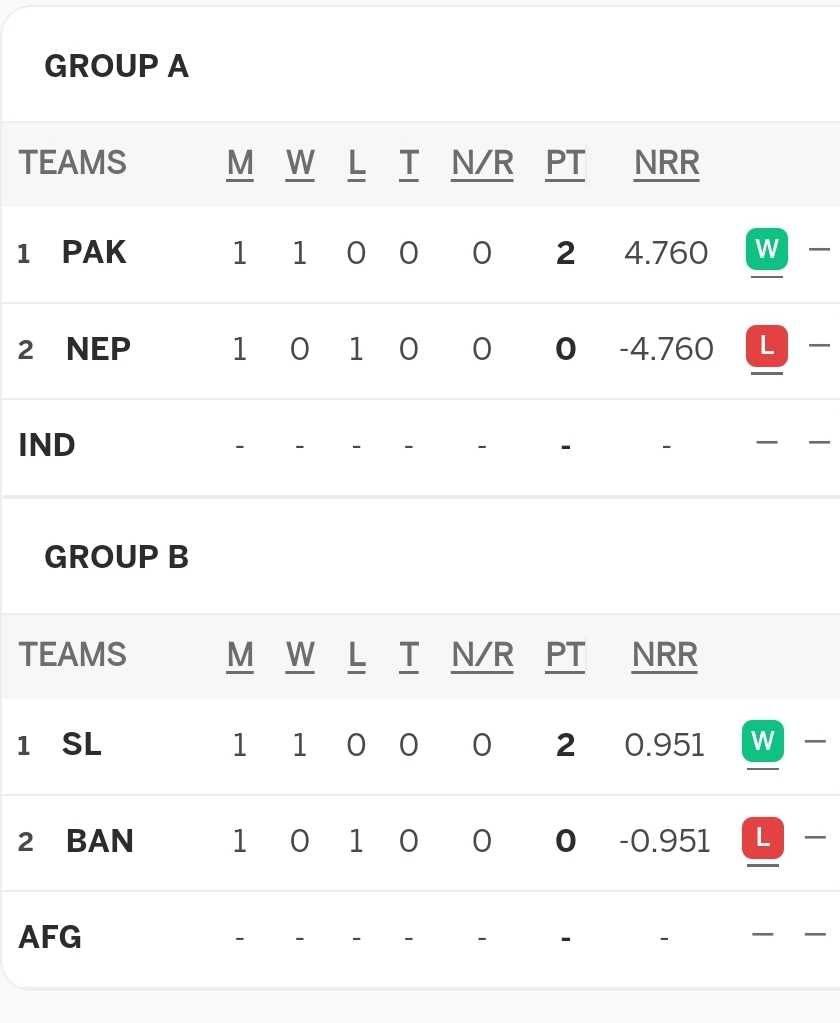Click the GROUP B heading
Viewport: 840px width, 1023px height.
click(x=117, y=557)
